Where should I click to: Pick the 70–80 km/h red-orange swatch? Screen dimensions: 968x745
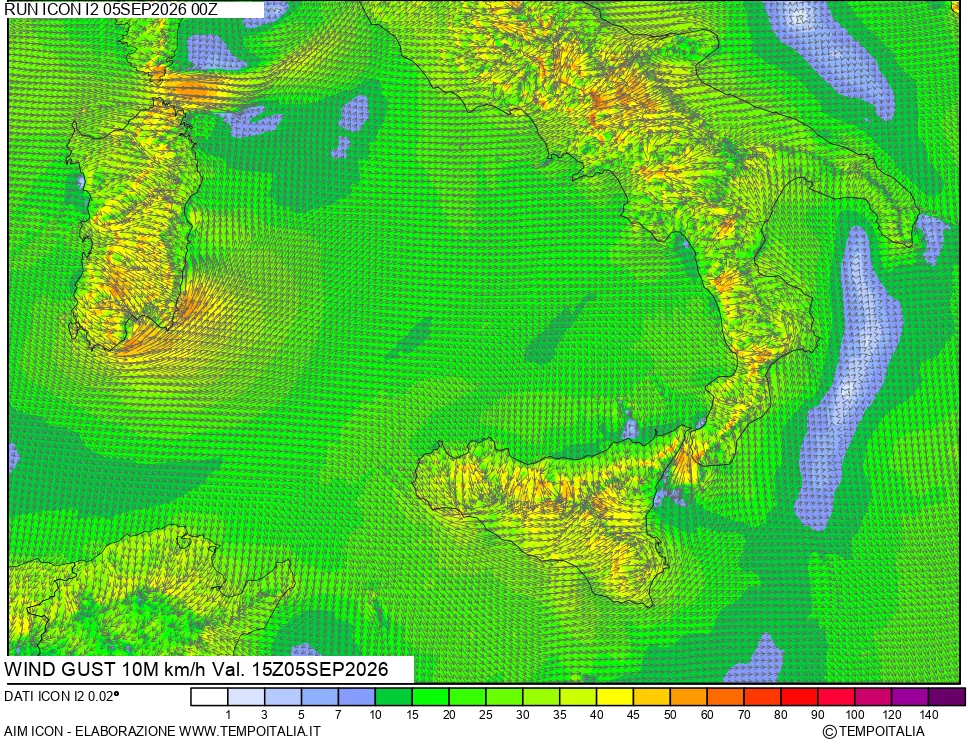point(762,697)
